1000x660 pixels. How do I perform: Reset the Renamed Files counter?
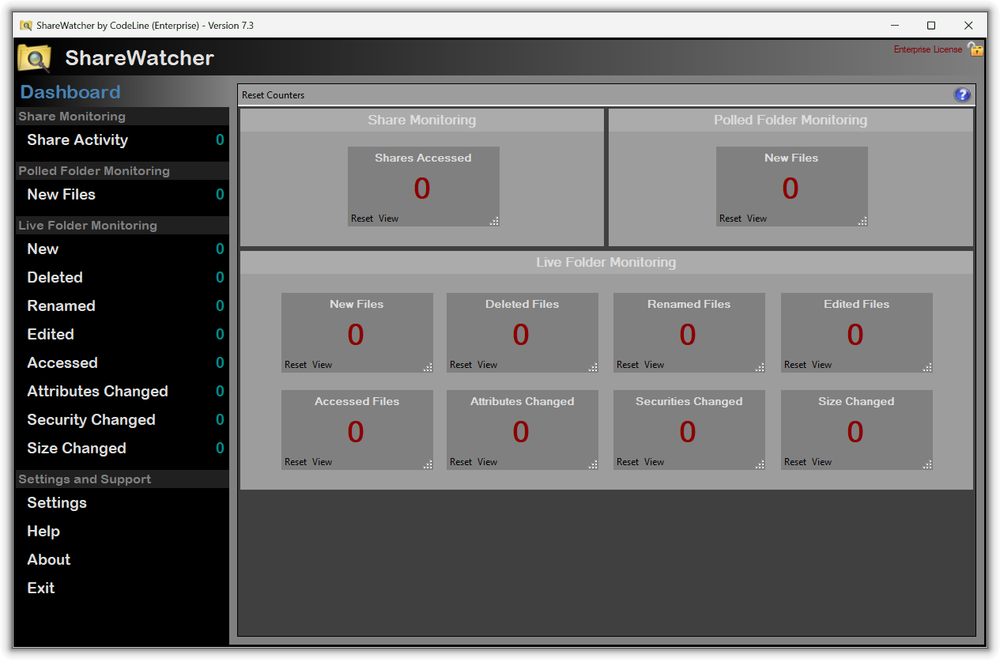click(628, 365)
